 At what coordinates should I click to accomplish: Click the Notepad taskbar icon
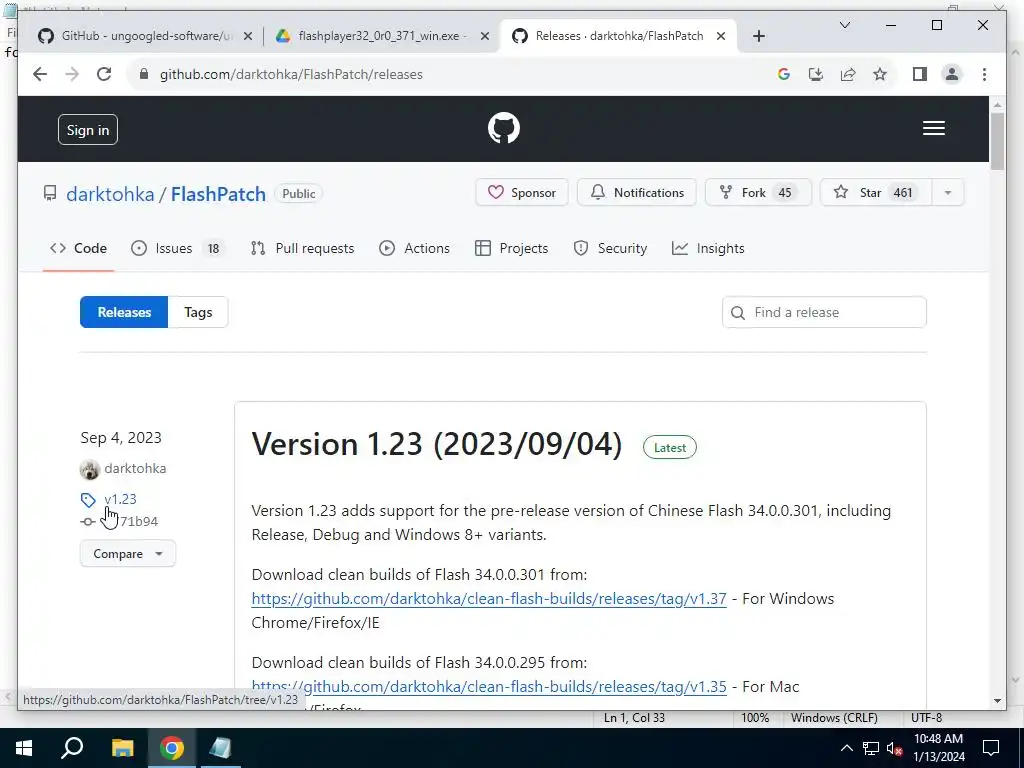[x=220, y=748]
